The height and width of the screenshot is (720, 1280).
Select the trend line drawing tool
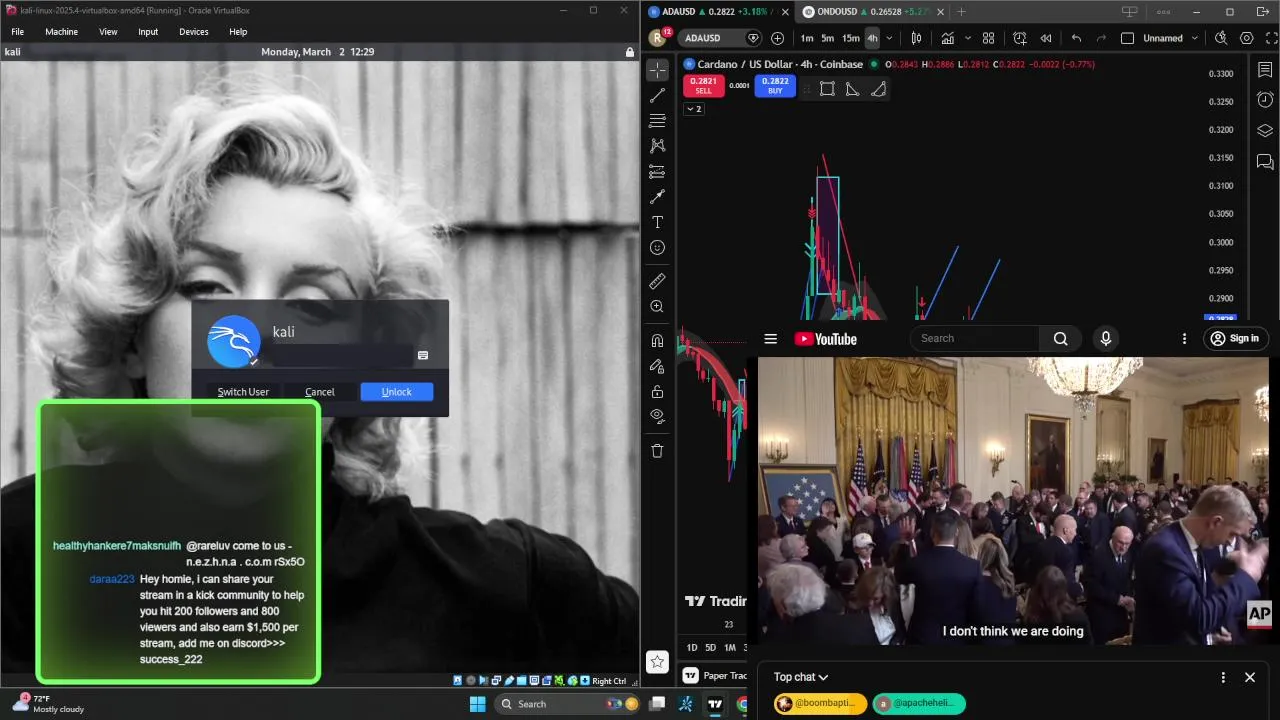point(657,96)
